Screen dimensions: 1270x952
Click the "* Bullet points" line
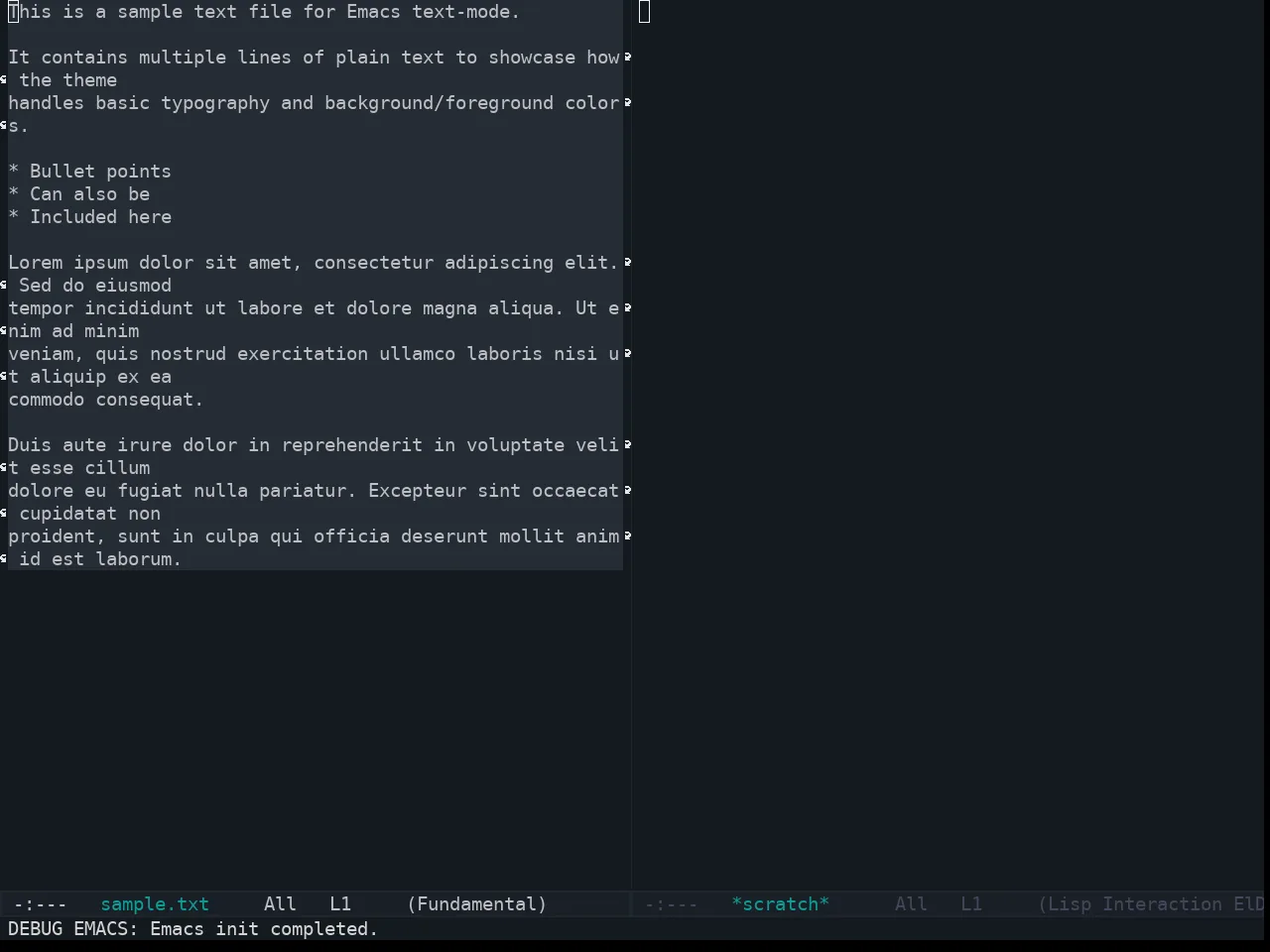(89, 172)
